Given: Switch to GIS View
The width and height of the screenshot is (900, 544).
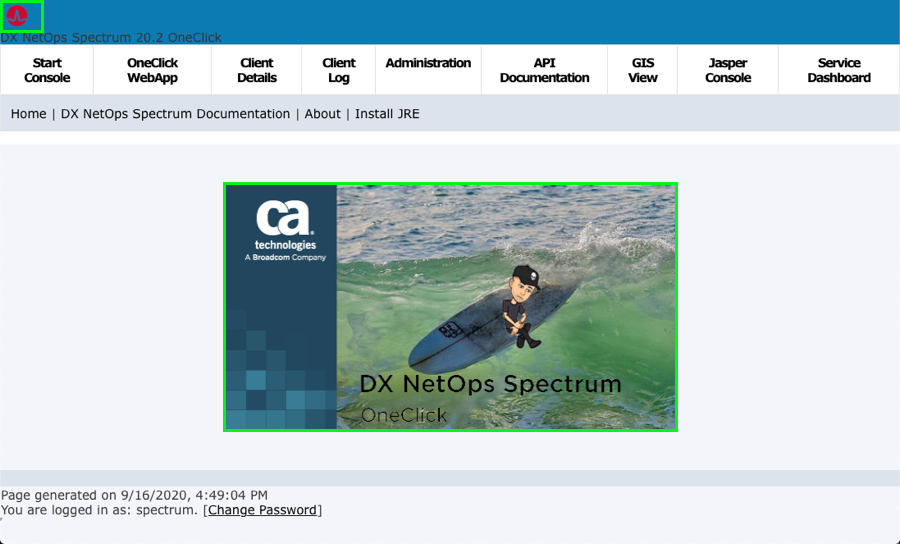Looking at the screenshot, I should tap(642, 70).
